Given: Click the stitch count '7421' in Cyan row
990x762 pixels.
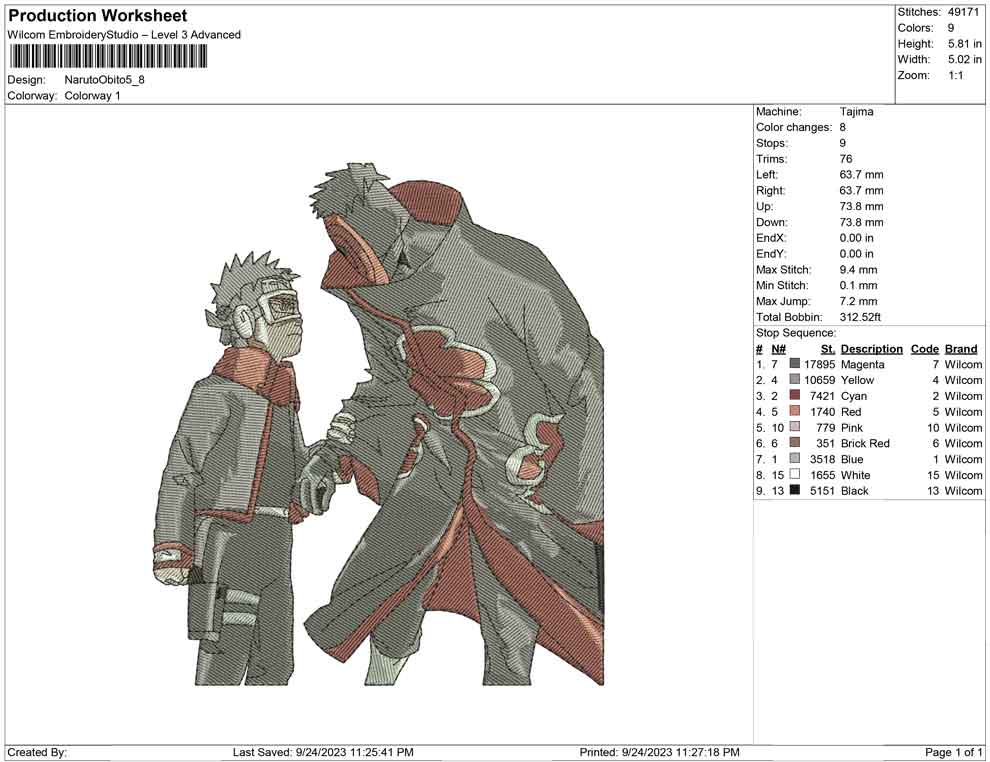Looking at the screenshot, I should [822, 396].
